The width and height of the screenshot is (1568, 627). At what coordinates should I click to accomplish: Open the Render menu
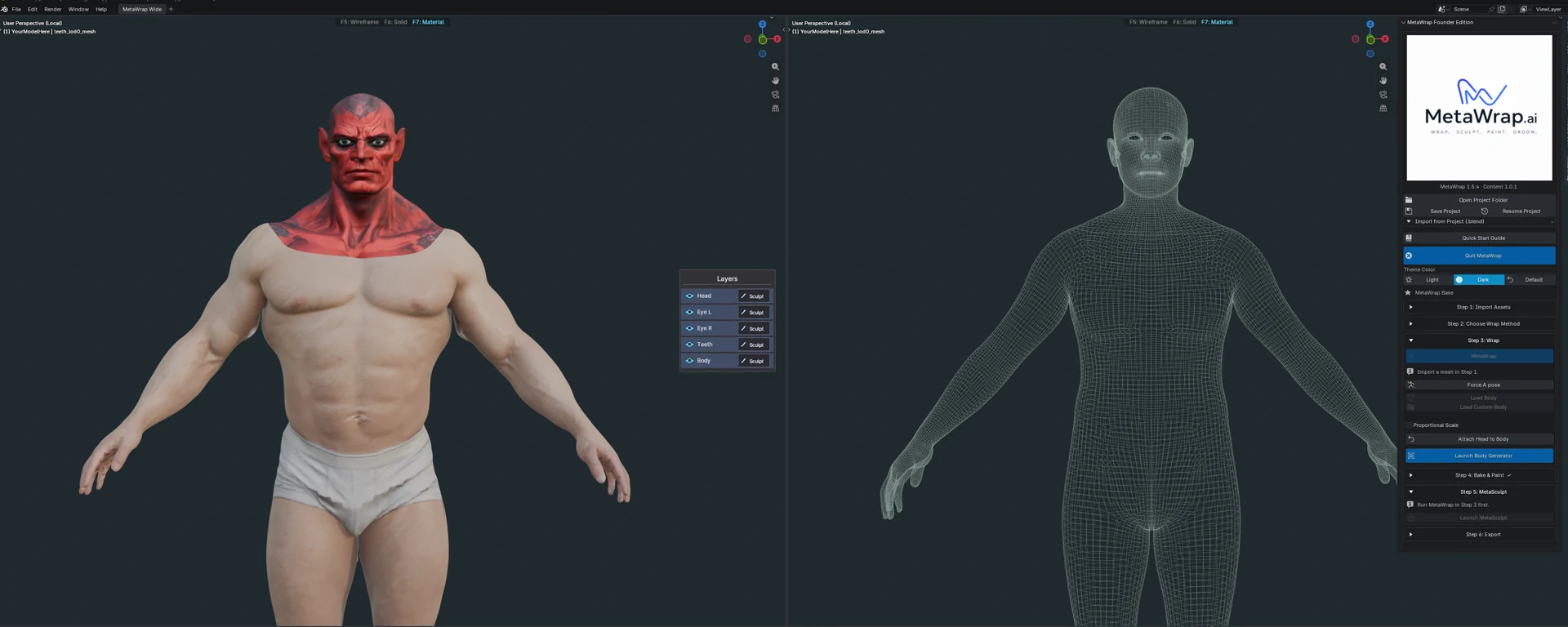53,9
